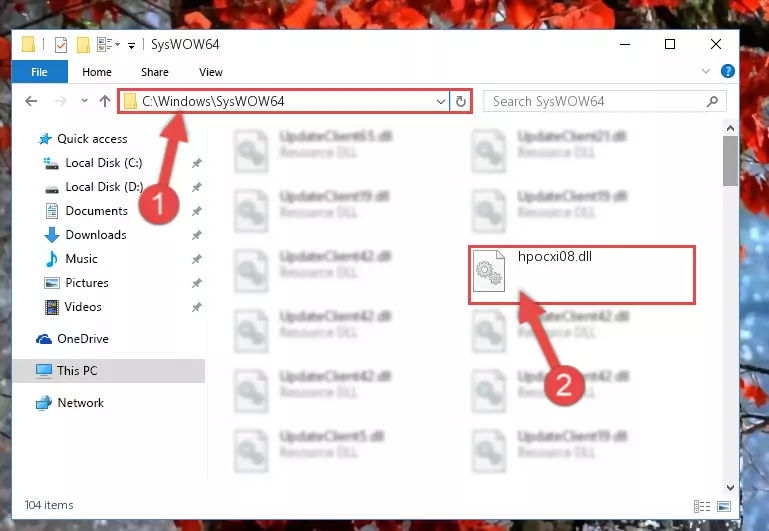Go up one folder level
This screenshot has height=531, width=769.
click(104, 101)
